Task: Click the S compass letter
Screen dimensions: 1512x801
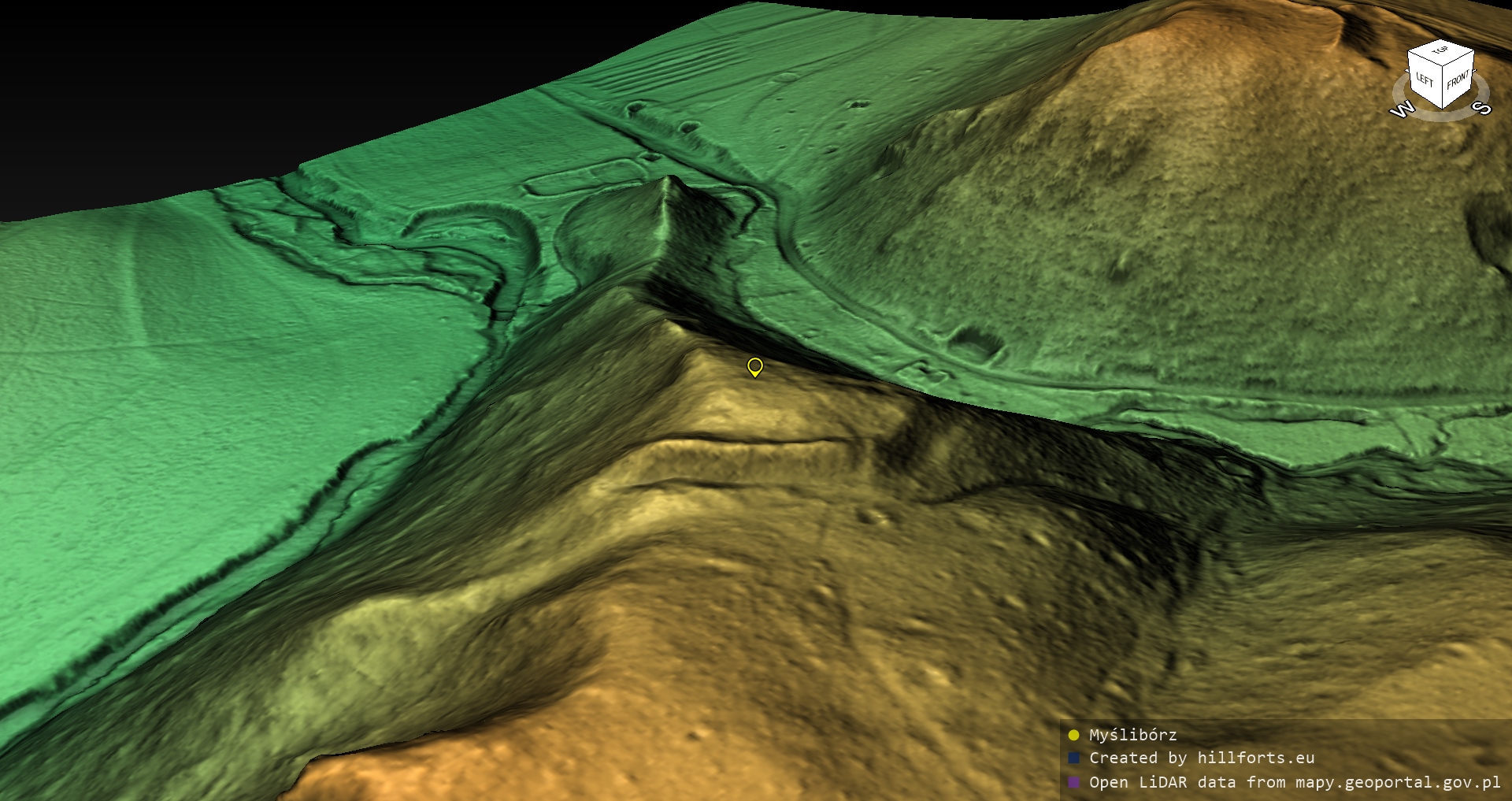Action: click(1481, 108)
